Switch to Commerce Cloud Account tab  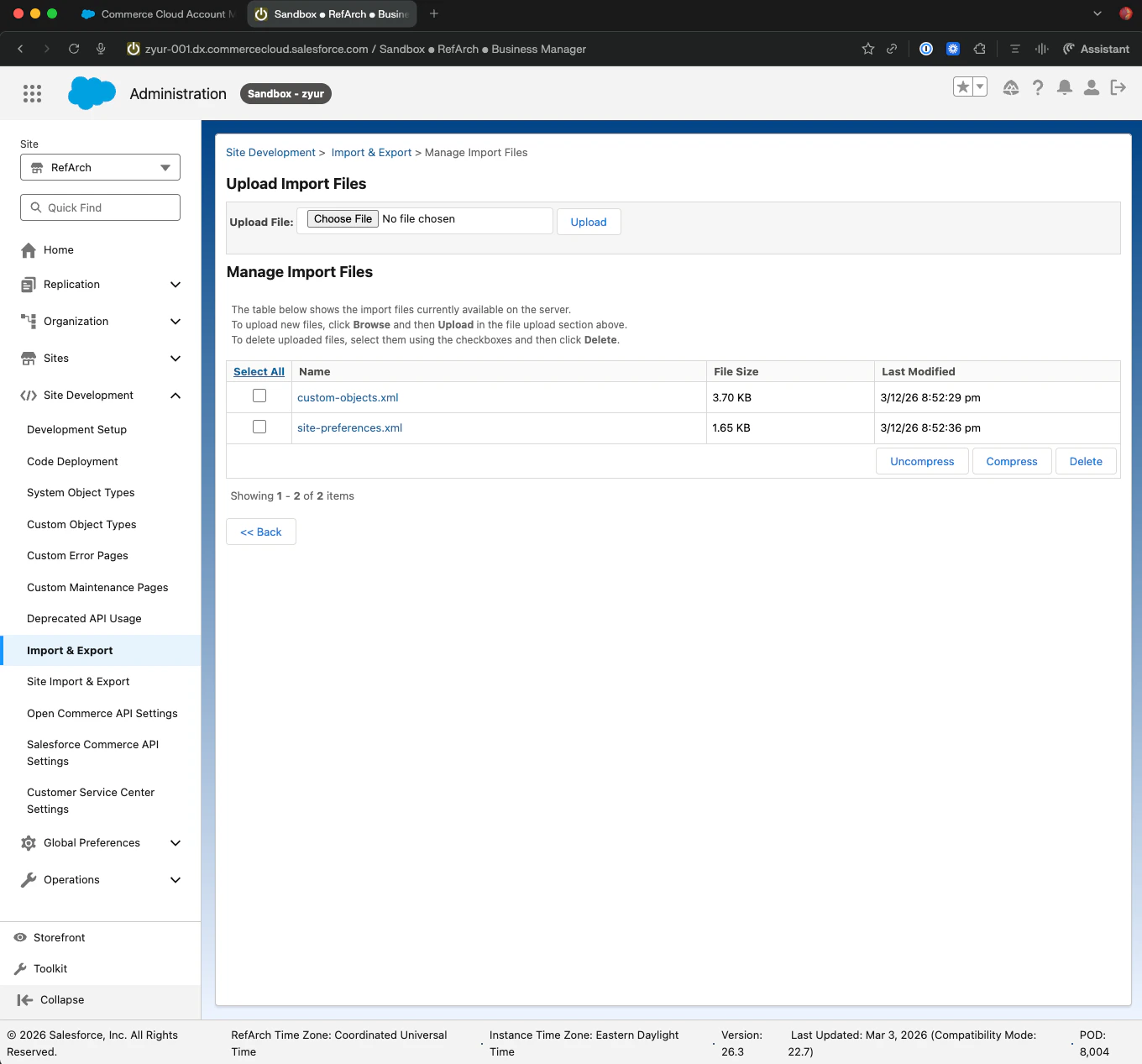point(157,14)
